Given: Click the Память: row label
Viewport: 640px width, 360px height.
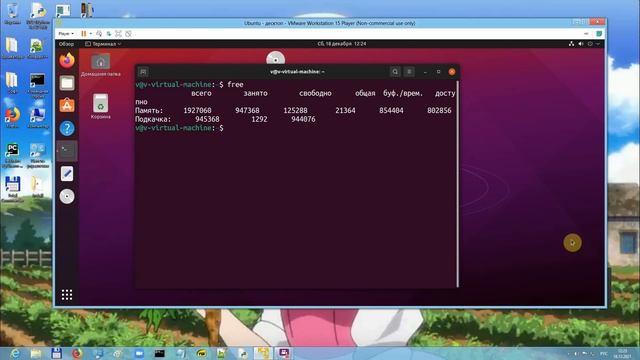Looking at the screenshot, I should [149, 111].
